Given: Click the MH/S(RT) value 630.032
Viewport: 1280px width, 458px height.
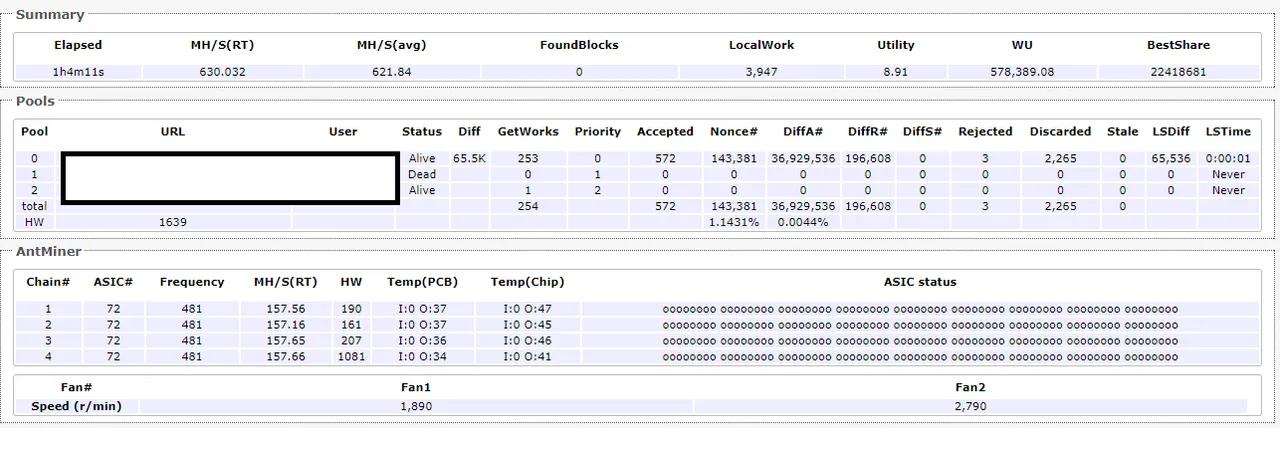Looking at the screenshot, I should [222, 72].
